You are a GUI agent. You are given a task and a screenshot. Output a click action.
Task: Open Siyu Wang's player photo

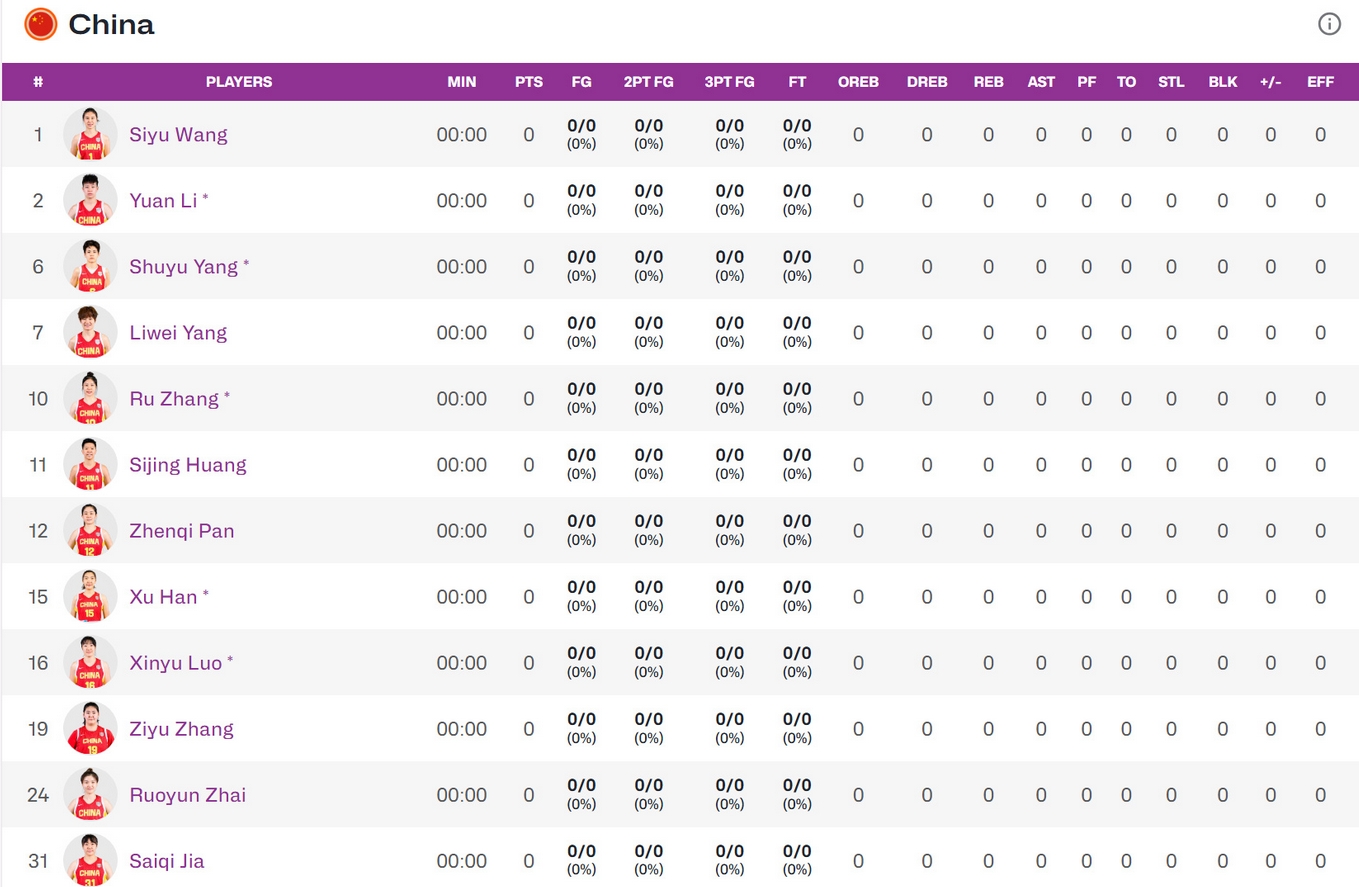[90, 134]
